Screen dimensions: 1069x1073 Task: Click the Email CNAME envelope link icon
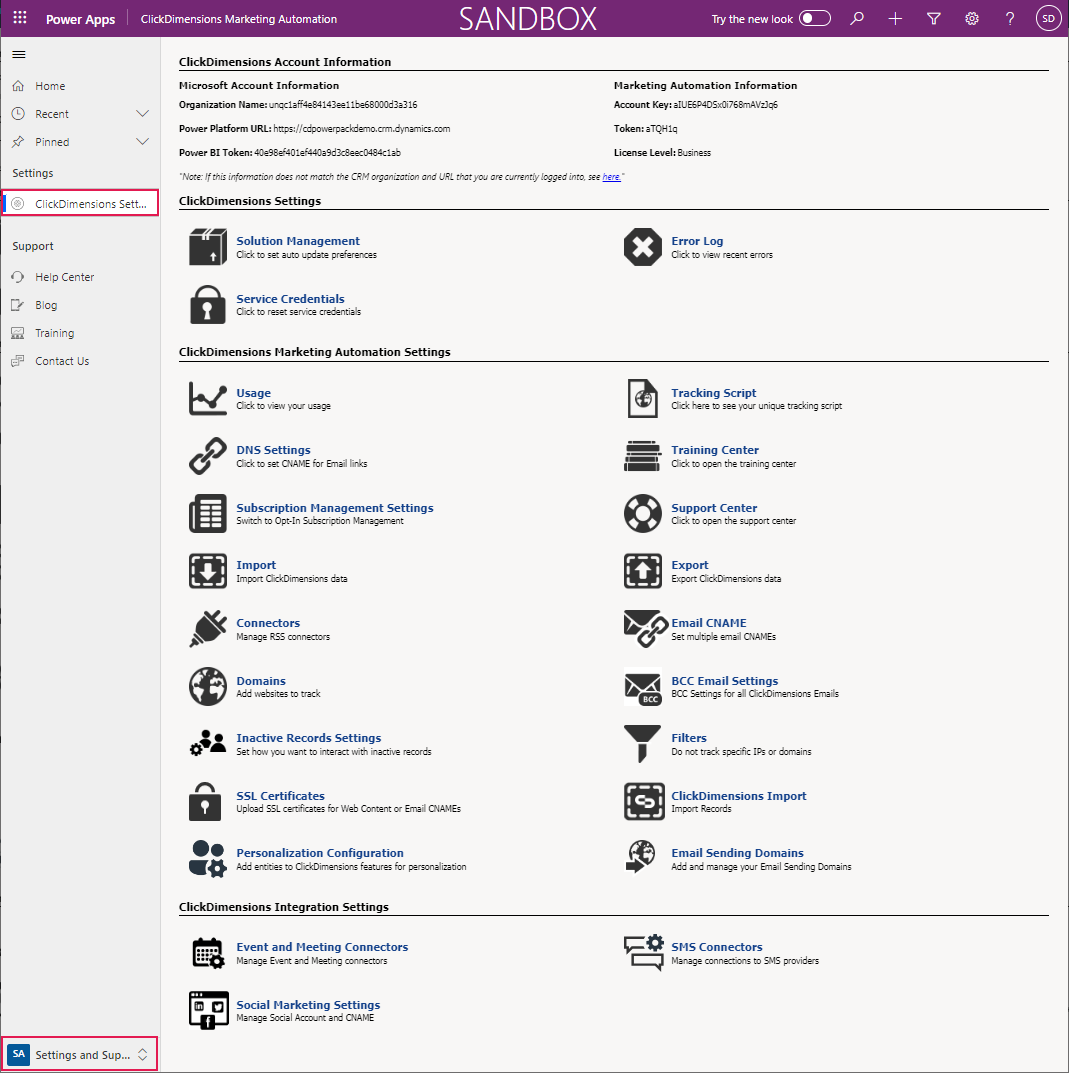tap(645, 629)
